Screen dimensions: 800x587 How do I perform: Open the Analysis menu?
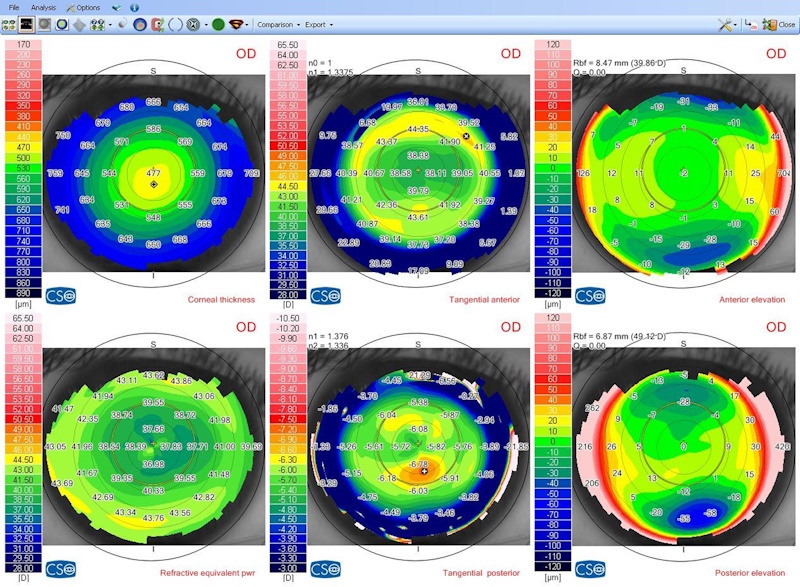(43, 8)
